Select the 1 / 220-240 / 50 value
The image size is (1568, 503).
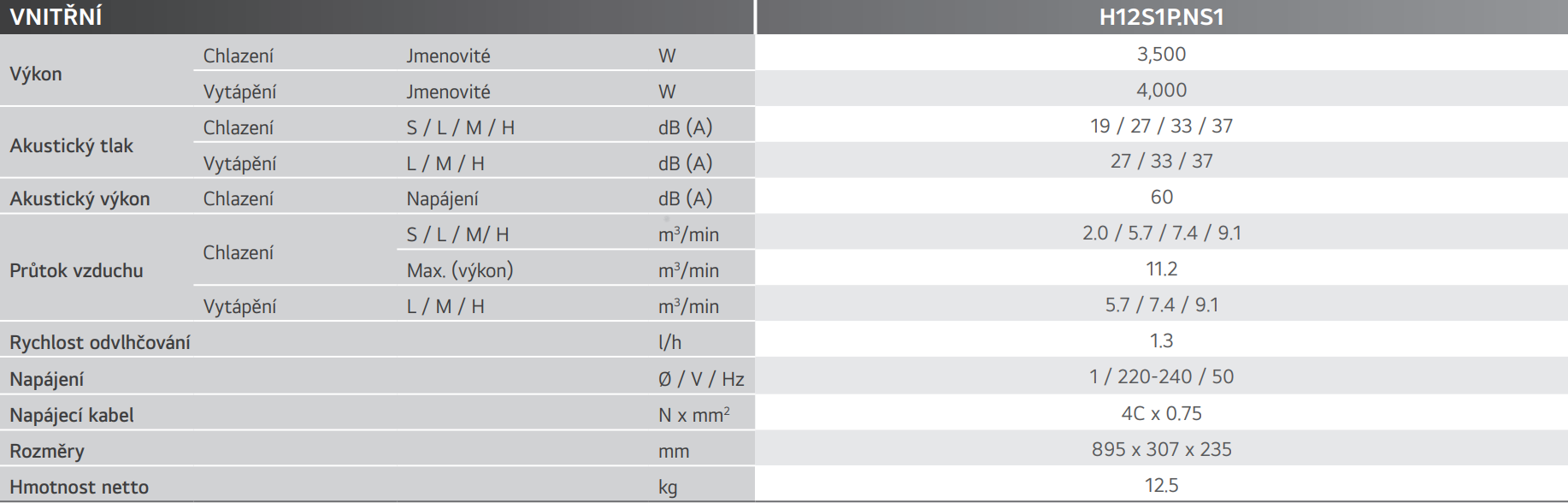coord(1161,376)
